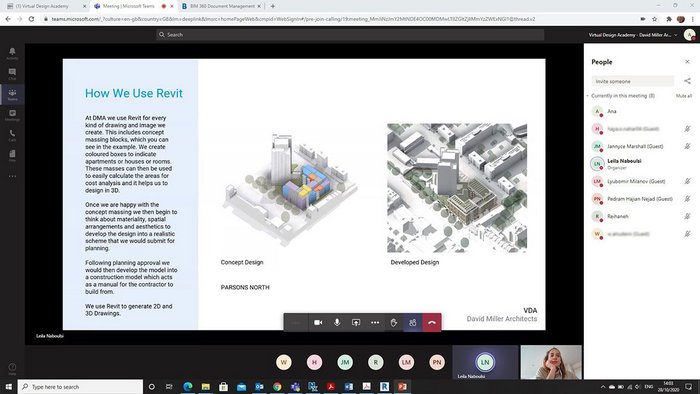
Task: Open more actions ellipsis in meeting toolbar
Action: (x=375, y=323)
